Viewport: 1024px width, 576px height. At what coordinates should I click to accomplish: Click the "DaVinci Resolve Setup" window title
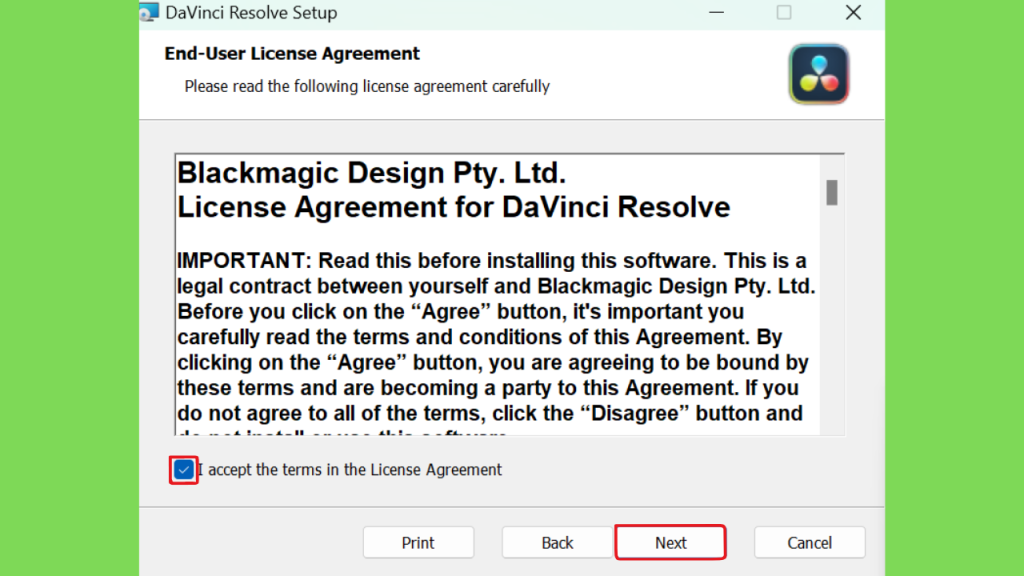tap(251, 12)
